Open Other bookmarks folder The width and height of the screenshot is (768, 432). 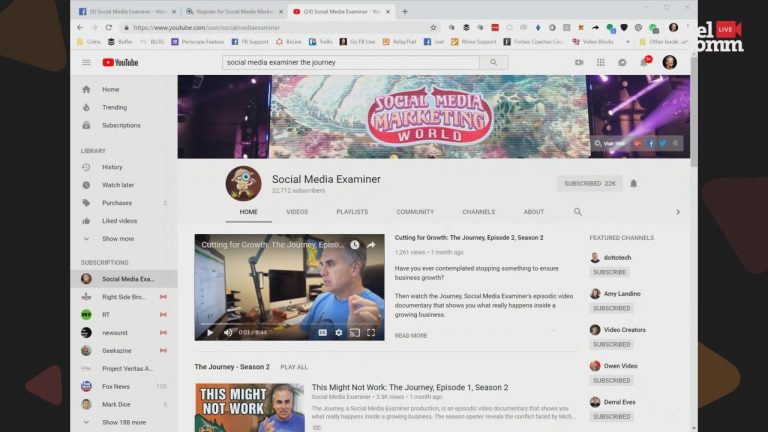664,42
